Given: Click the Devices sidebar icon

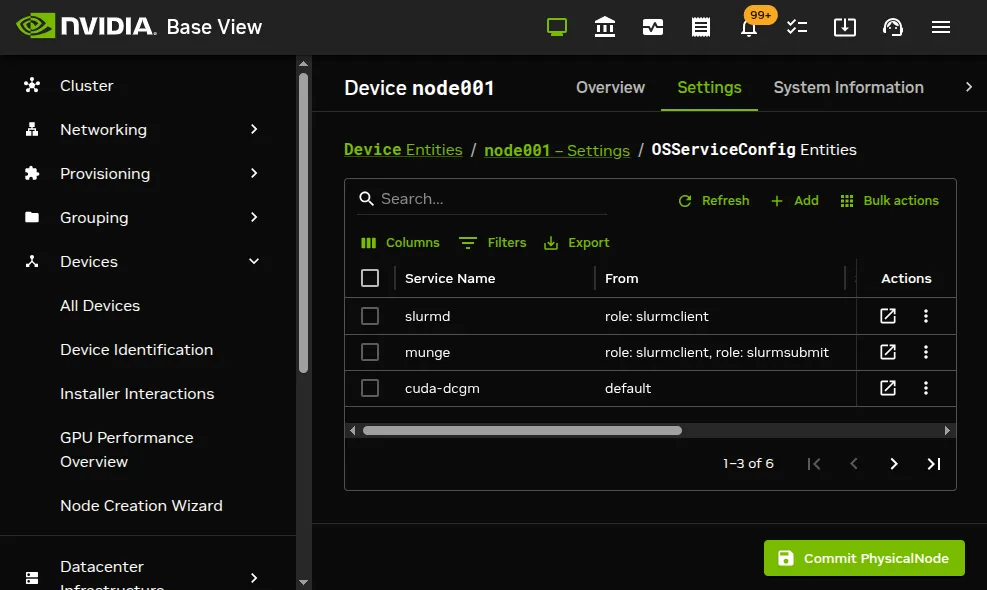Looking at the screenshot, I should click(x=32, y=261).
